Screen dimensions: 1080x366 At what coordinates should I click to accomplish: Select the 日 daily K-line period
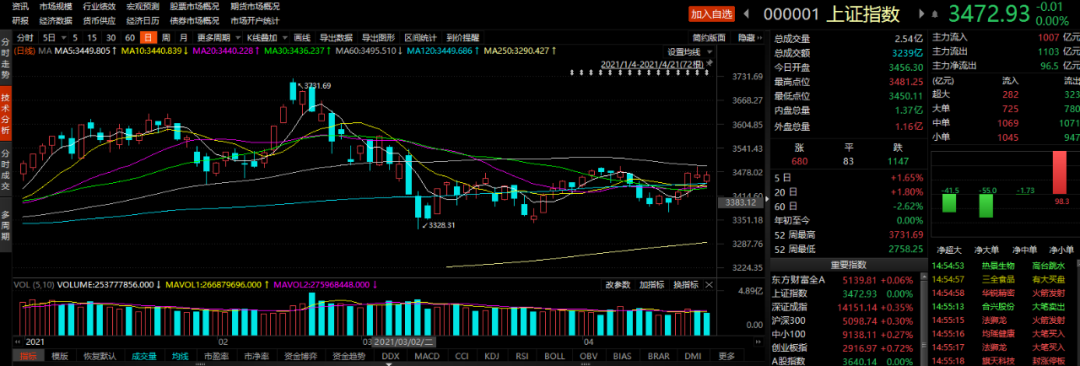coord(147,37)
